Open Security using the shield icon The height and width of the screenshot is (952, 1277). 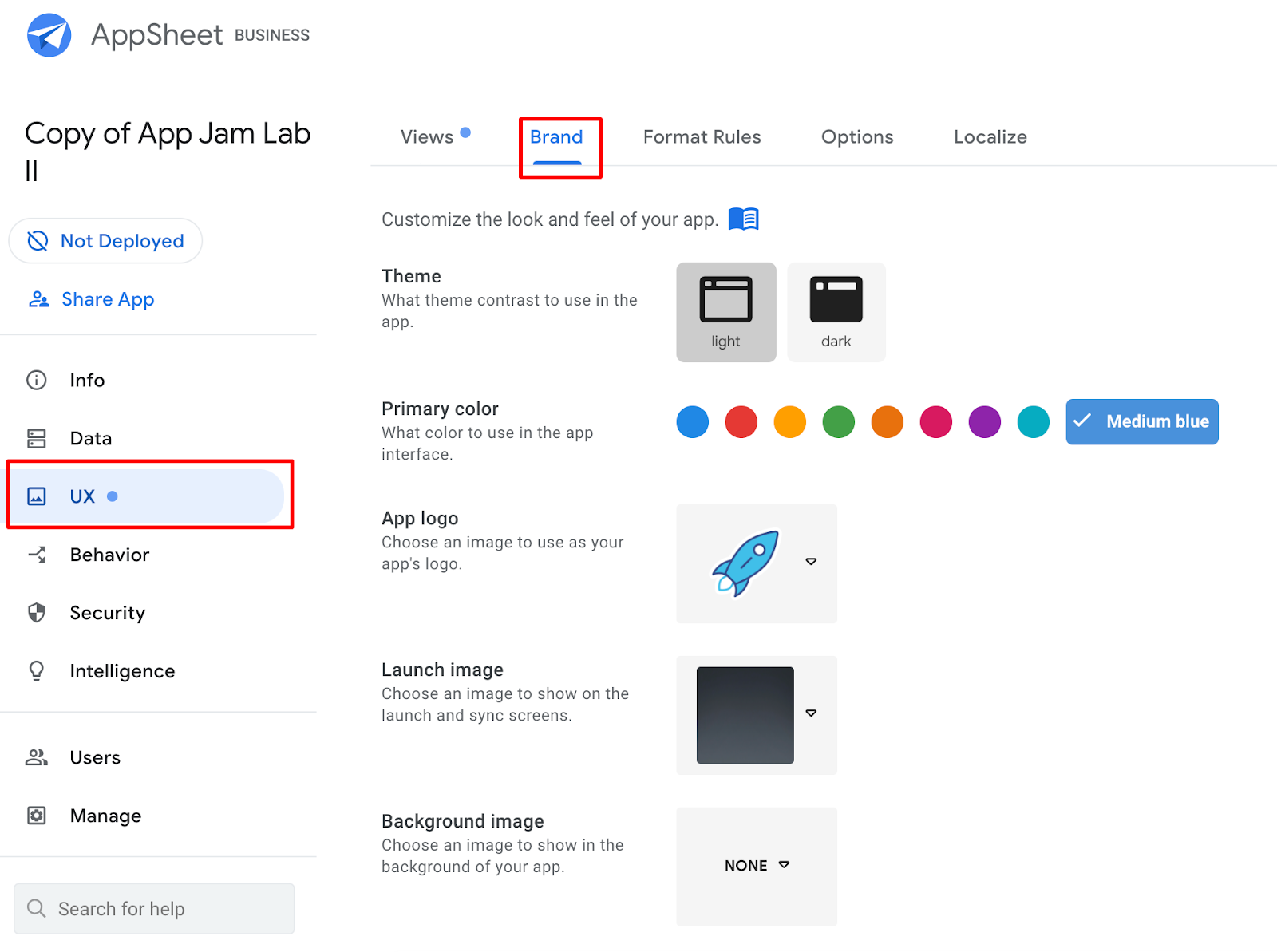tap(37, 613)
